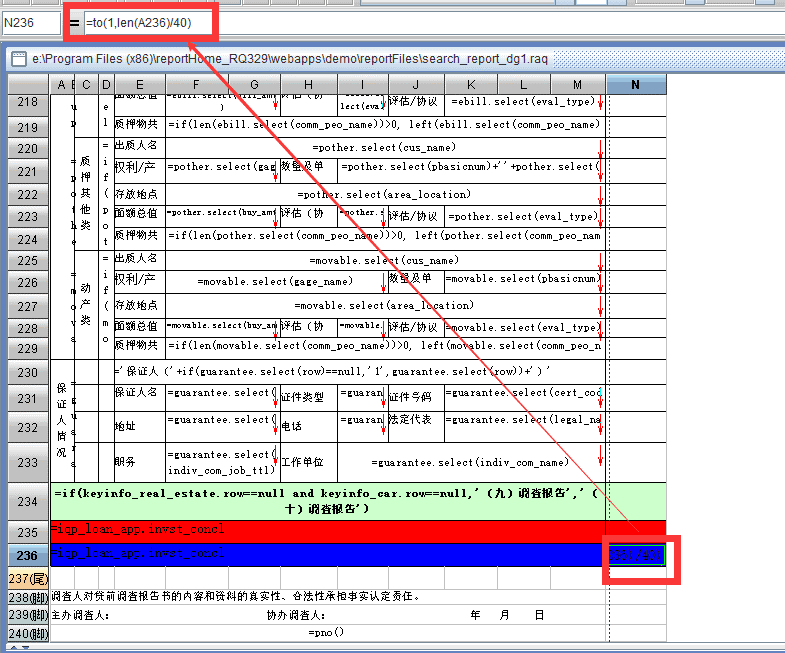Screen dimensions: 785x653
Task: Click label 存放地点 in row 227
Action: [136, 305]
